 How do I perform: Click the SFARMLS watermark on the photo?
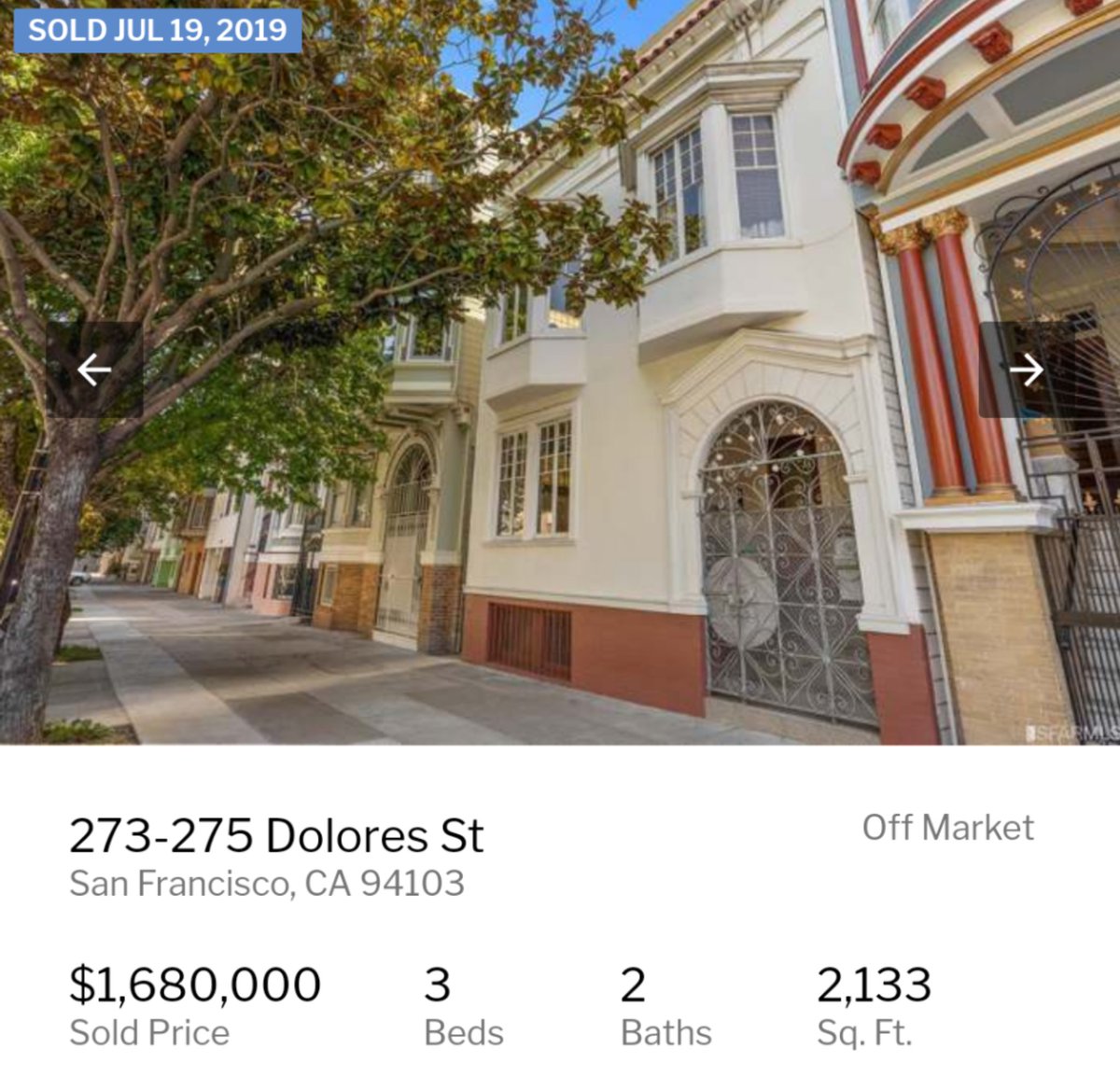pyautogui.click(x=1071, y=734)
